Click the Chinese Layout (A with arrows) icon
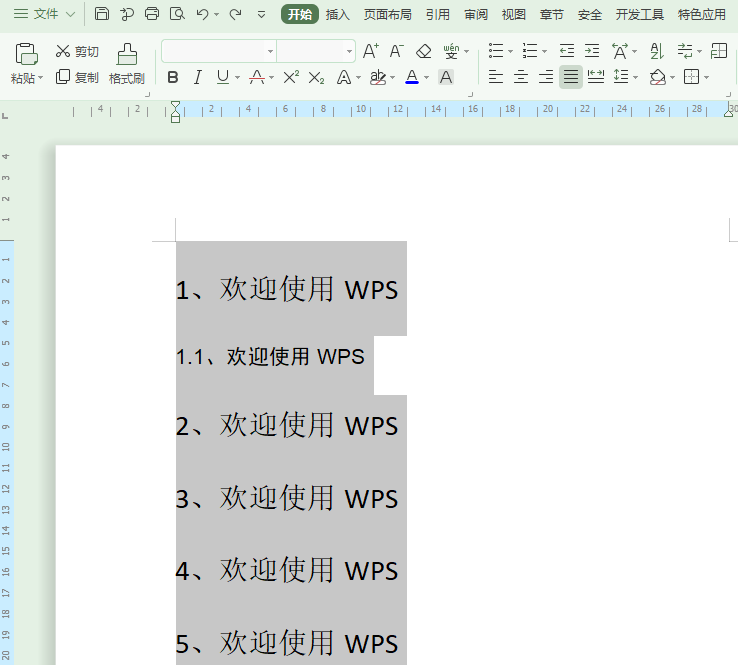 pos(620,51)
